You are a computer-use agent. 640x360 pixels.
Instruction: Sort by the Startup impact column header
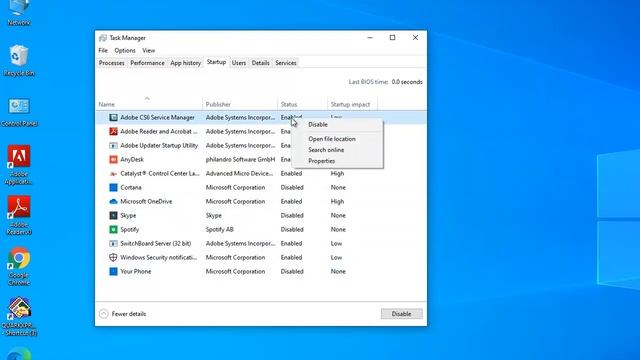(x=353, y=104)
